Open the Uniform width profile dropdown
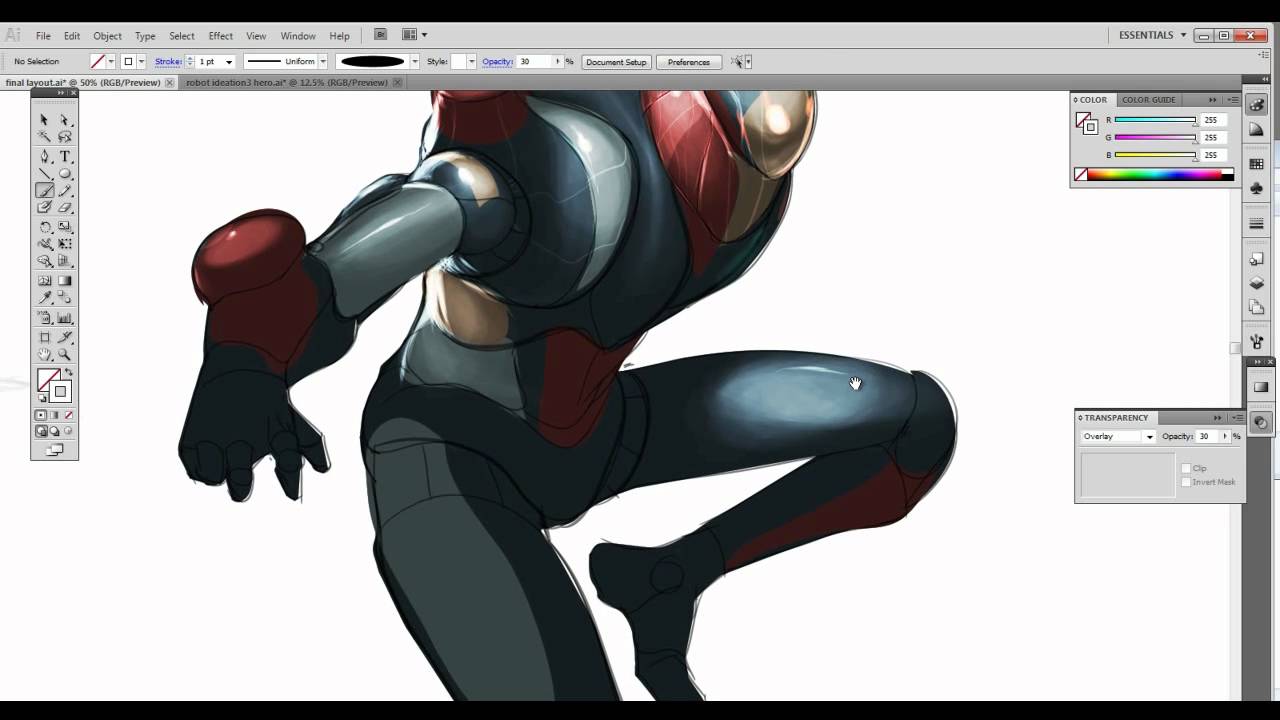The image size is (1280, 720). (x=323, y=62)
